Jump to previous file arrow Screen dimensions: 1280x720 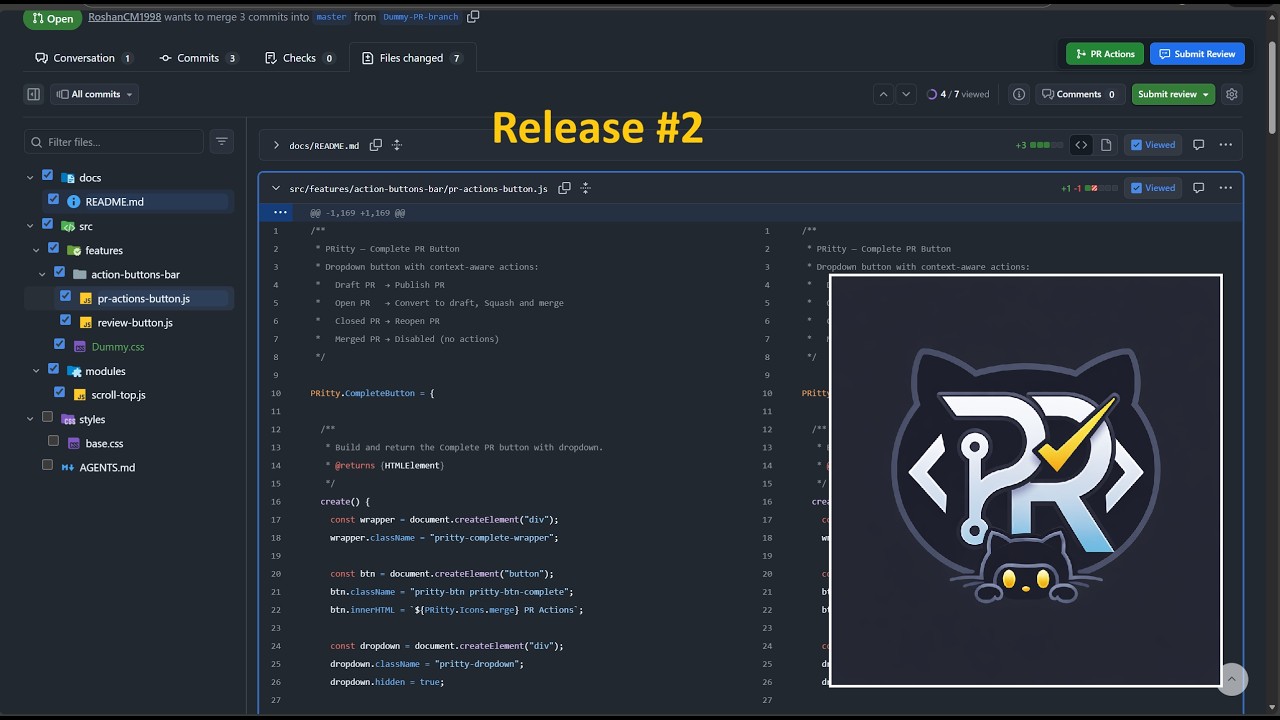pyautogui.click(x=883, y=94)
